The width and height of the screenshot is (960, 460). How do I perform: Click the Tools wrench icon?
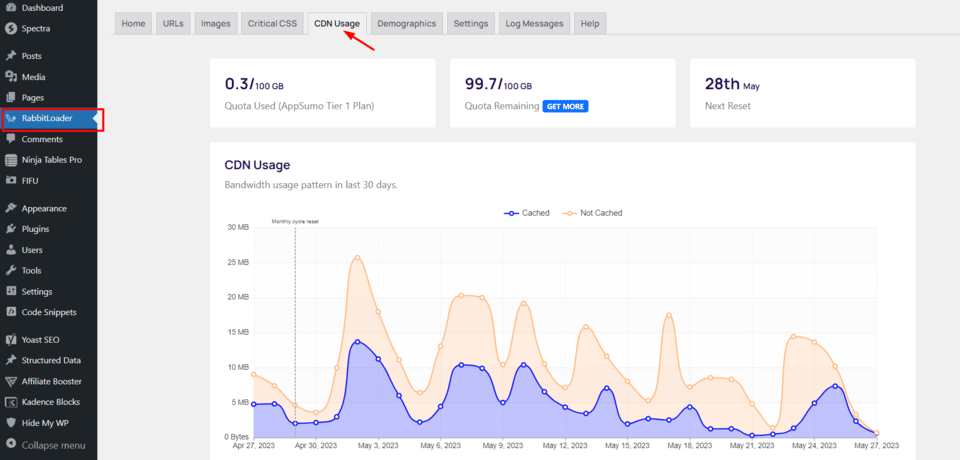point(10,271)
